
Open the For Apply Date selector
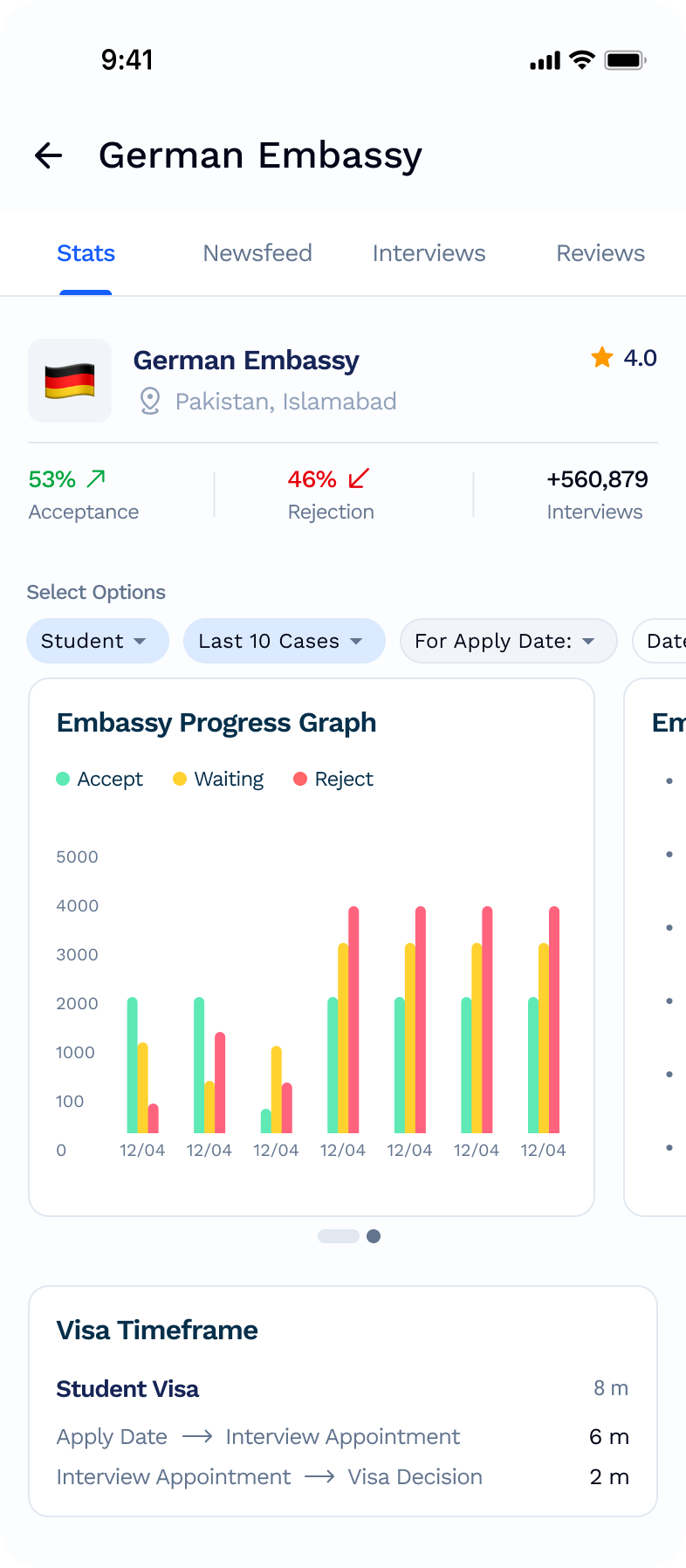508,641
